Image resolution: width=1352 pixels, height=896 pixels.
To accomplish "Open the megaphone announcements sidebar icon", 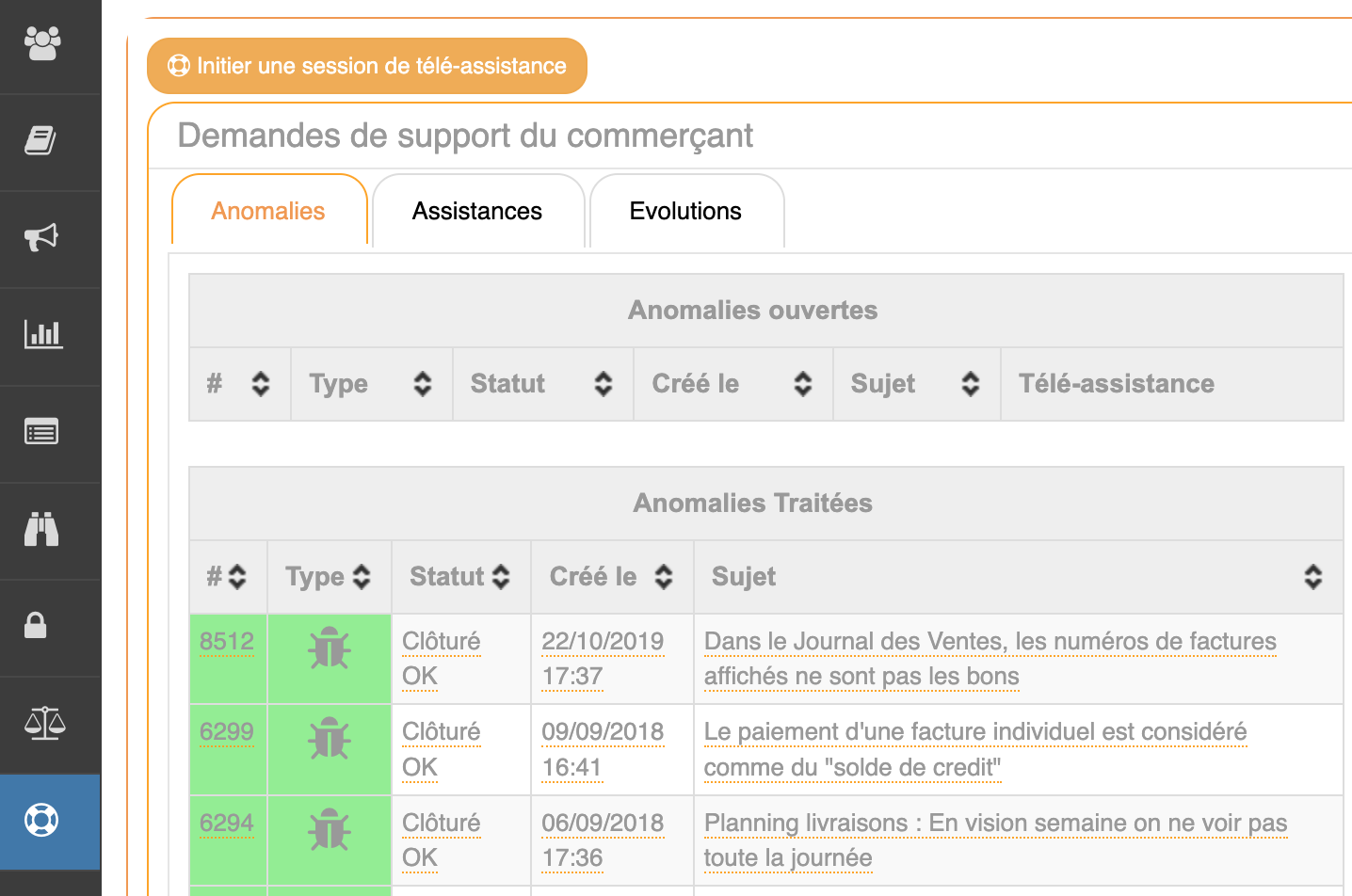I will tap(41, 237).
